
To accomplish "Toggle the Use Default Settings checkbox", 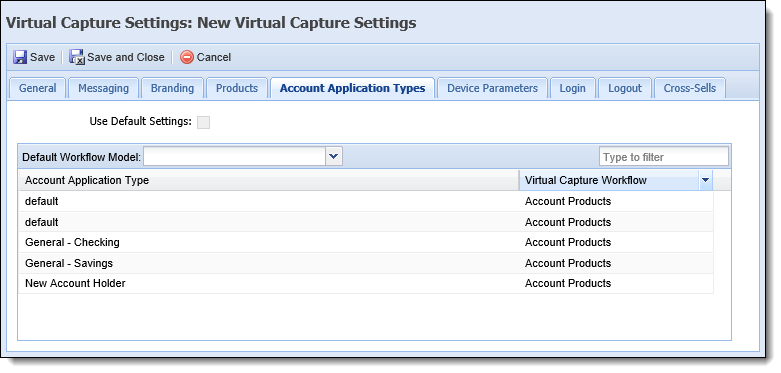I will [204, 122].
